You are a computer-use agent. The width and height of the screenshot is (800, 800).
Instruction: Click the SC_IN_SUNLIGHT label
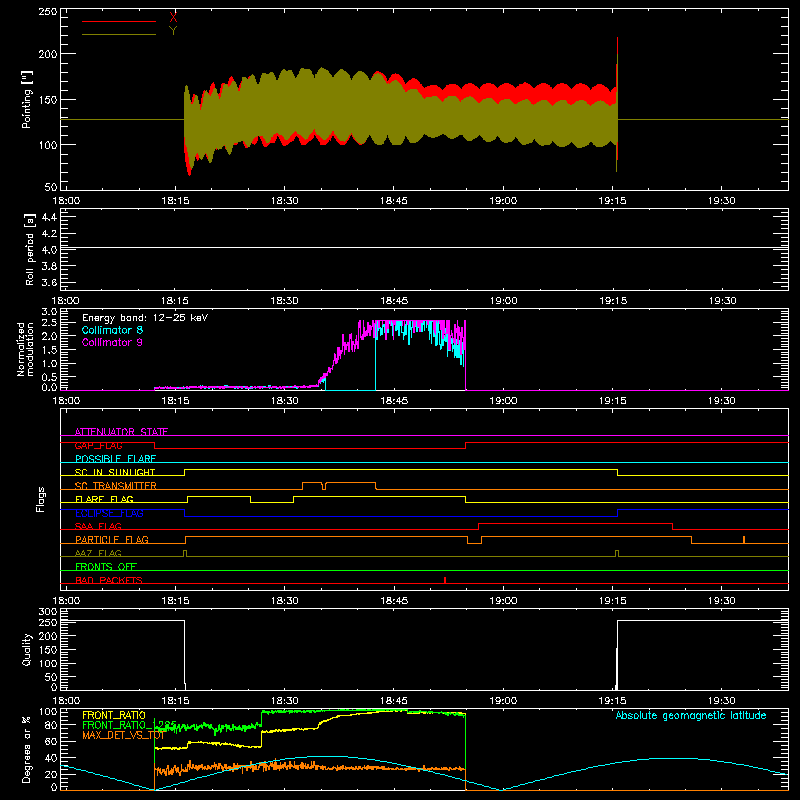[115, 472]
